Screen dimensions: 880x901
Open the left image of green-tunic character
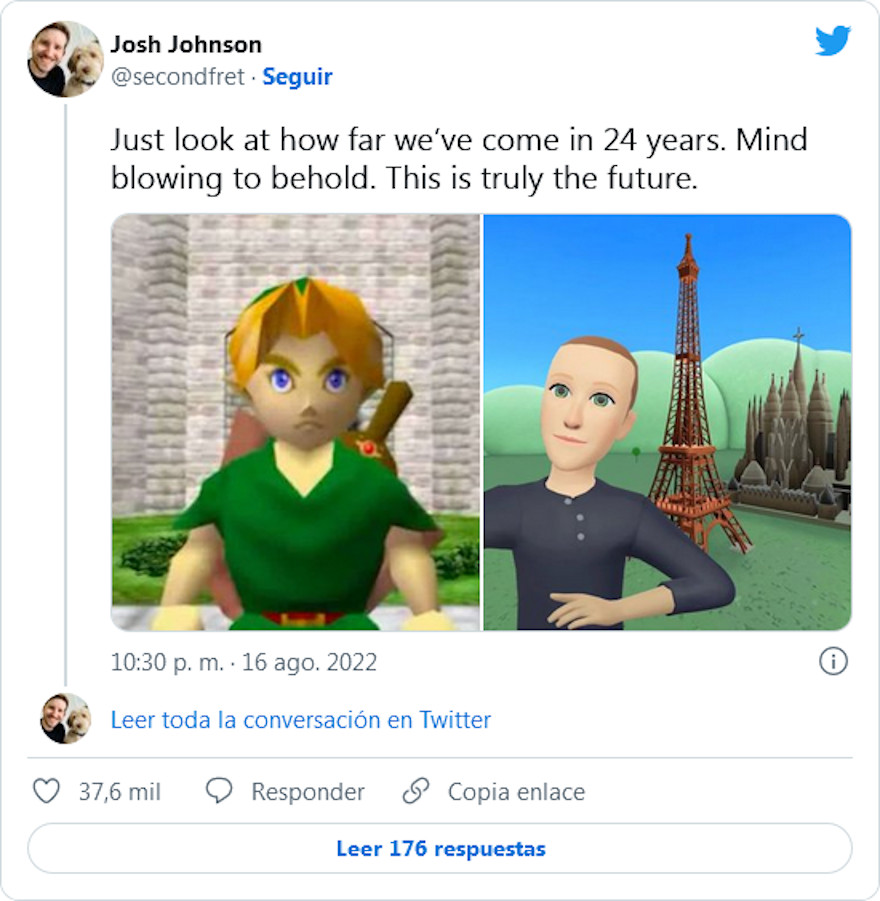(295, 422)
